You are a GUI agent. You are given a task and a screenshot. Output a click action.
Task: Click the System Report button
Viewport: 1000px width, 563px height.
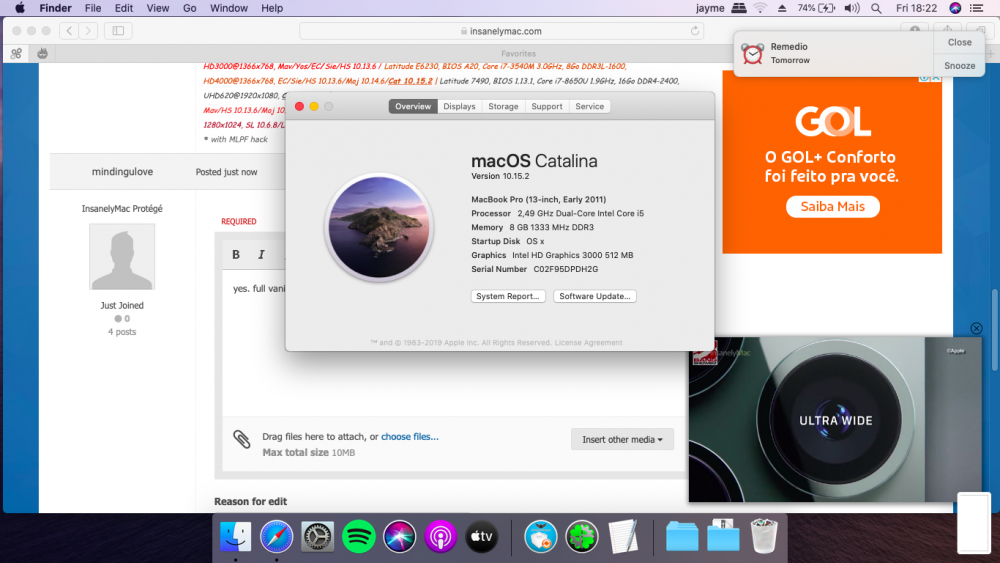click(508, 296)
